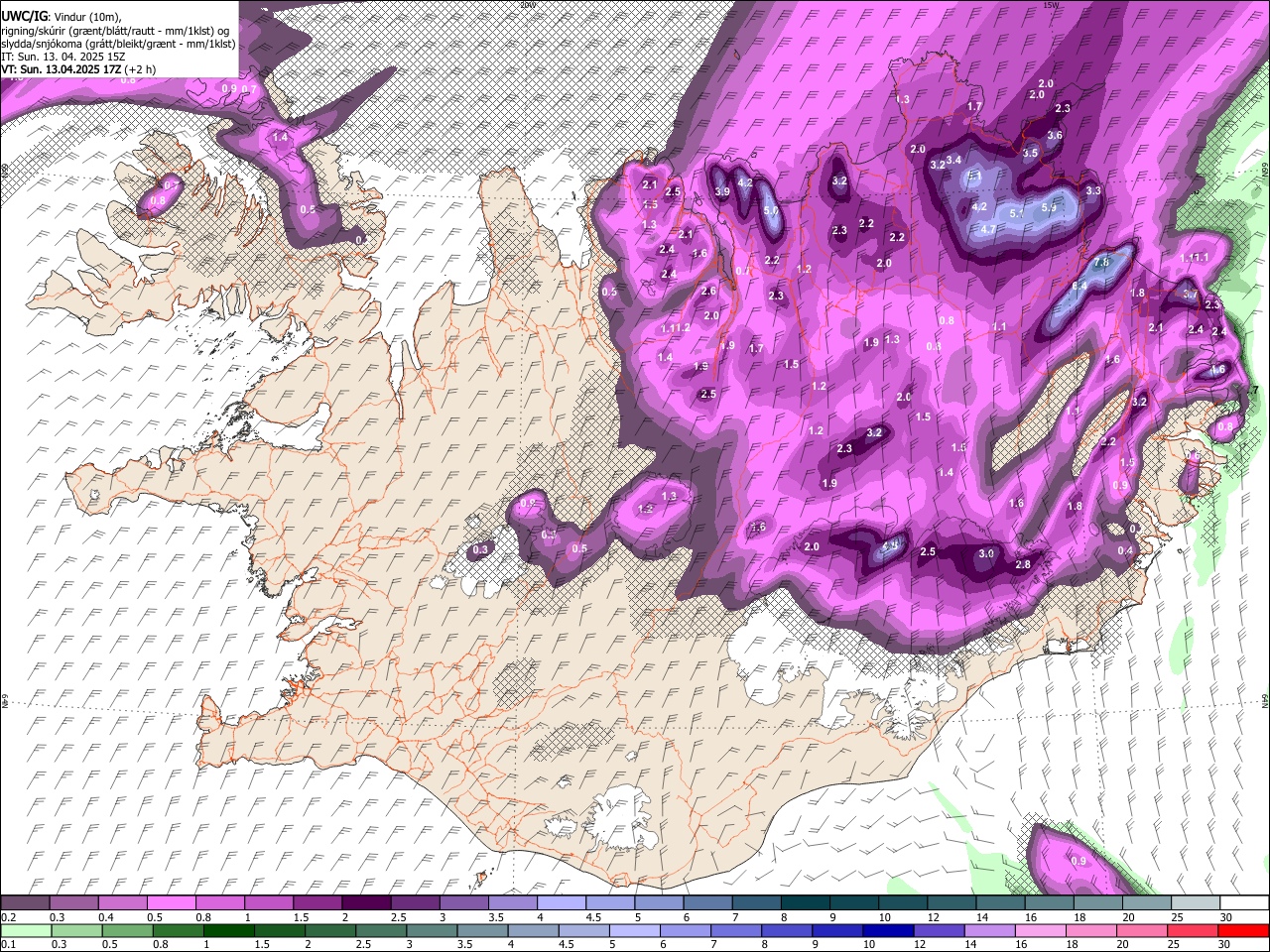The image size is (1270, 952).
Task: Click the light periwinkle 5 swatch in lower legend
Action: click(x=635, y=930)
